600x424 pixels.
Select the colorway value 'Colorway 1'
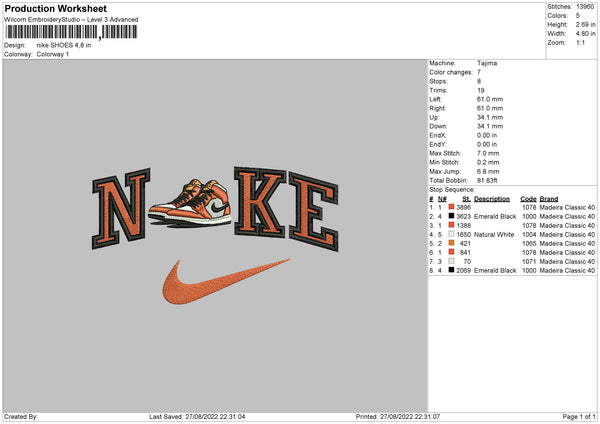[x=53, y=54]
